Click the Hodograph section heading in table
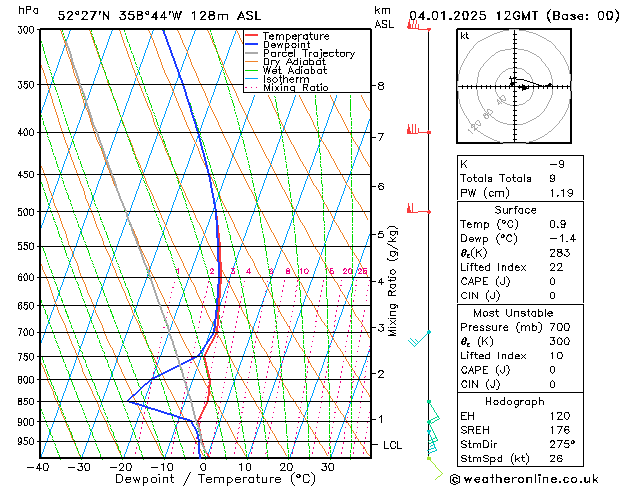629x486 pixels. pyautogui.click(x=515, y=402)
